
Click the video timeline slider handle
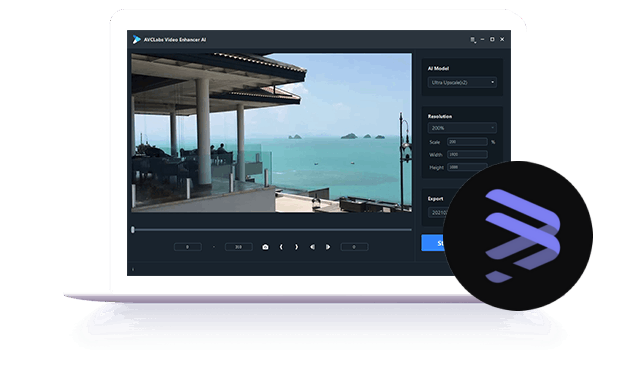pyautogui.click(x=133, y=230)
